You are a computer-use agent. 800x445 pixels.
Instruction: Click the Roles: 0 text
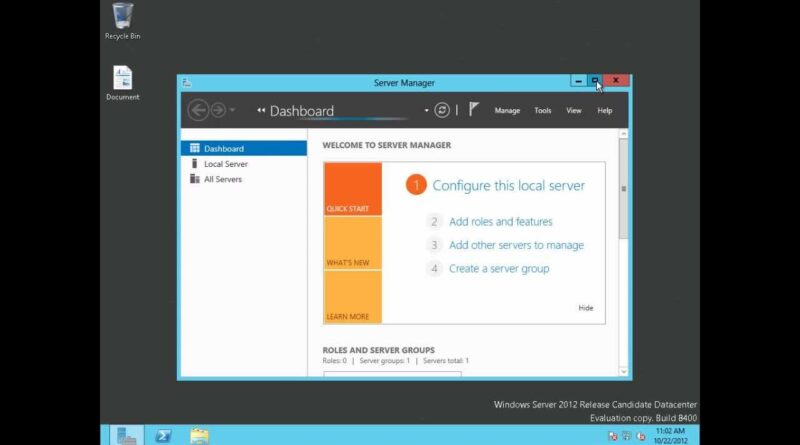334,361
